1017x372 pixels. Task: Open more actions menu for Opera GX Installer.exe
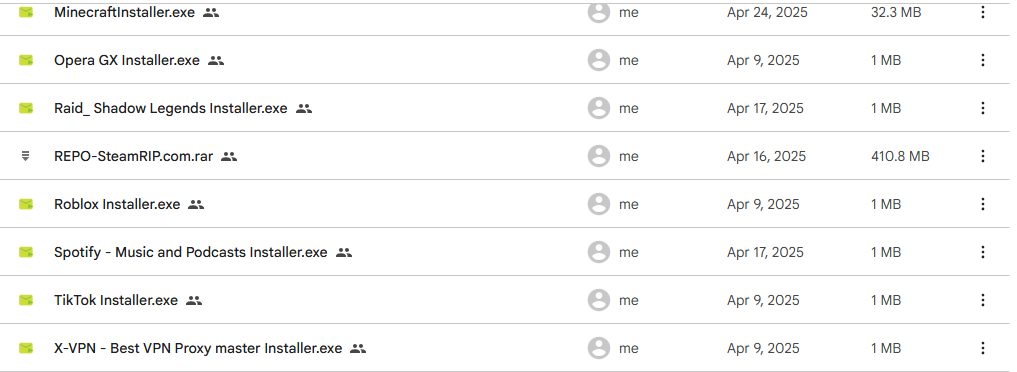point(983,60)
